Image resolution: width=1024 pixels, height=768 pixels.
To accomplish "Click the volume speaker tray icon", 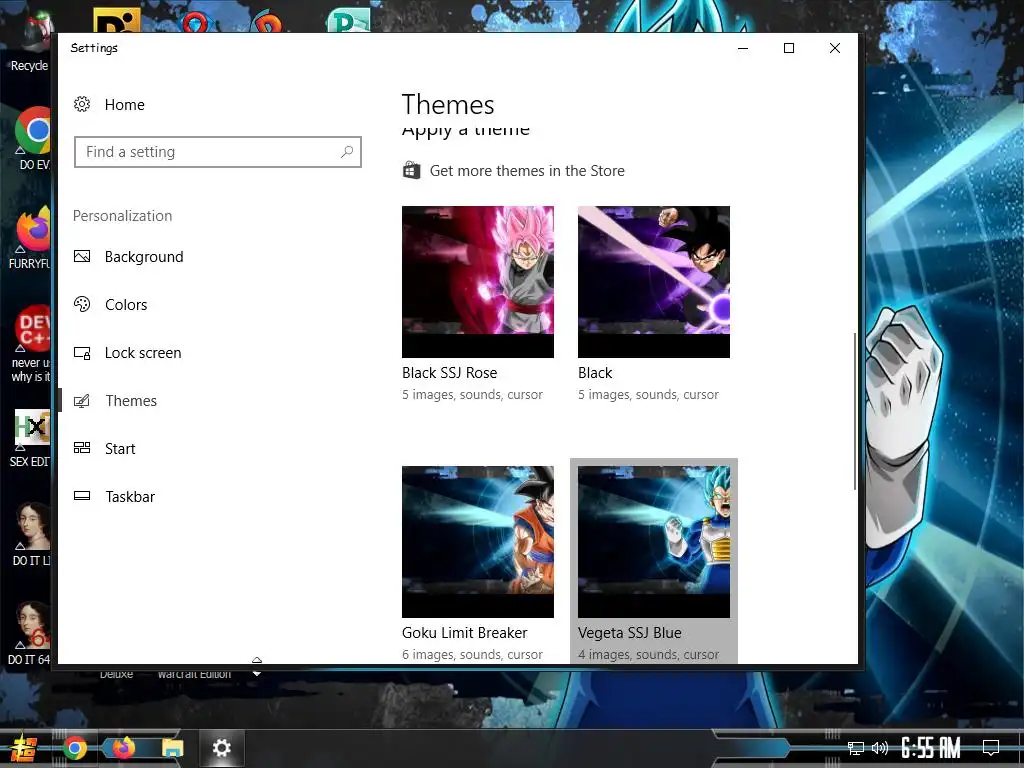I will tap(880, 748).
